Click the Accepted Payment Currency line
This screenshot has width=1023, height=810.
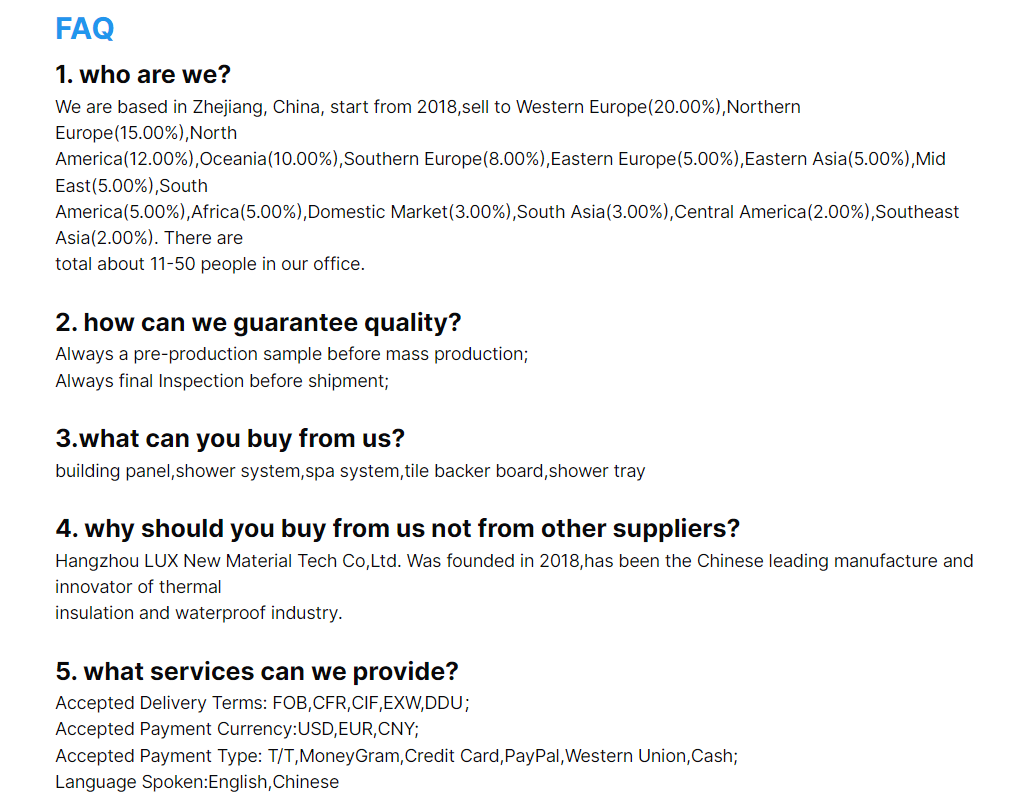(x=237, y=729)
